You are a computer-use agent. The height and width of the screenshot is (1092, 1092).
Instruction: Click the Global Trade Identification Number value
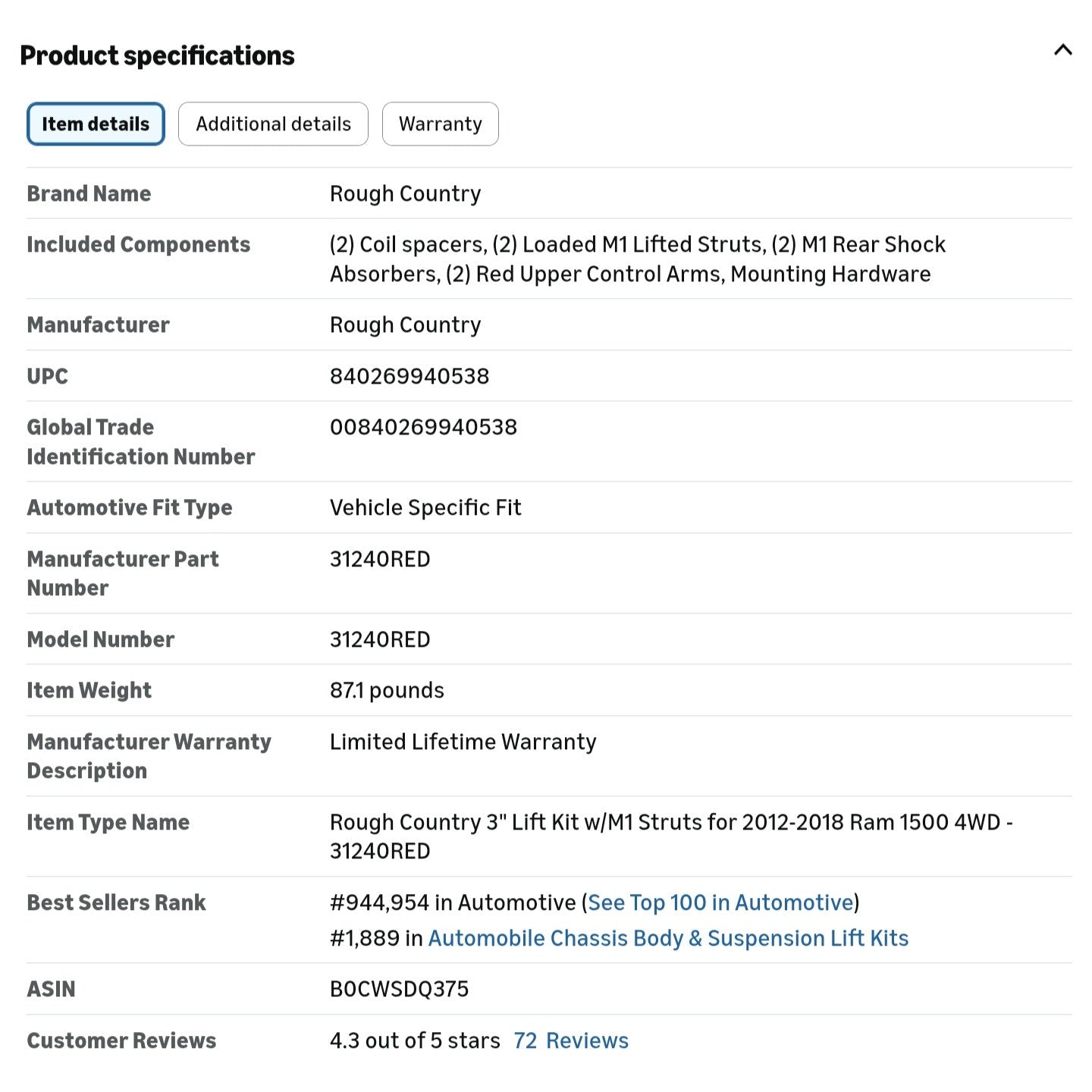click(423, 427)
